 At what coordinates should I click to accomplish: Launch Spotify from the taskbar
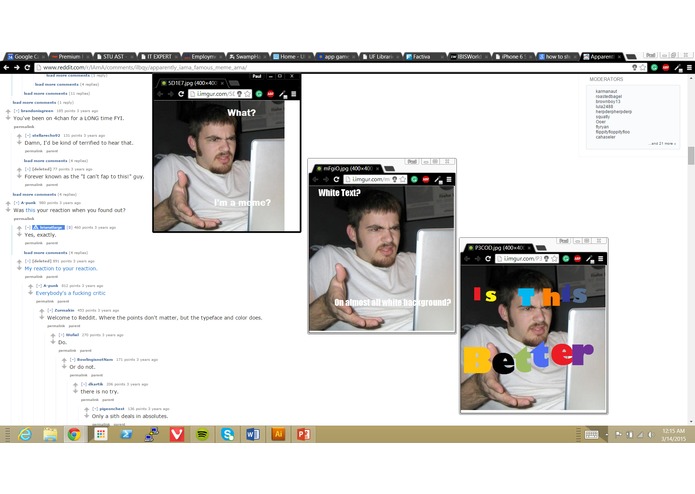point(202,434)
